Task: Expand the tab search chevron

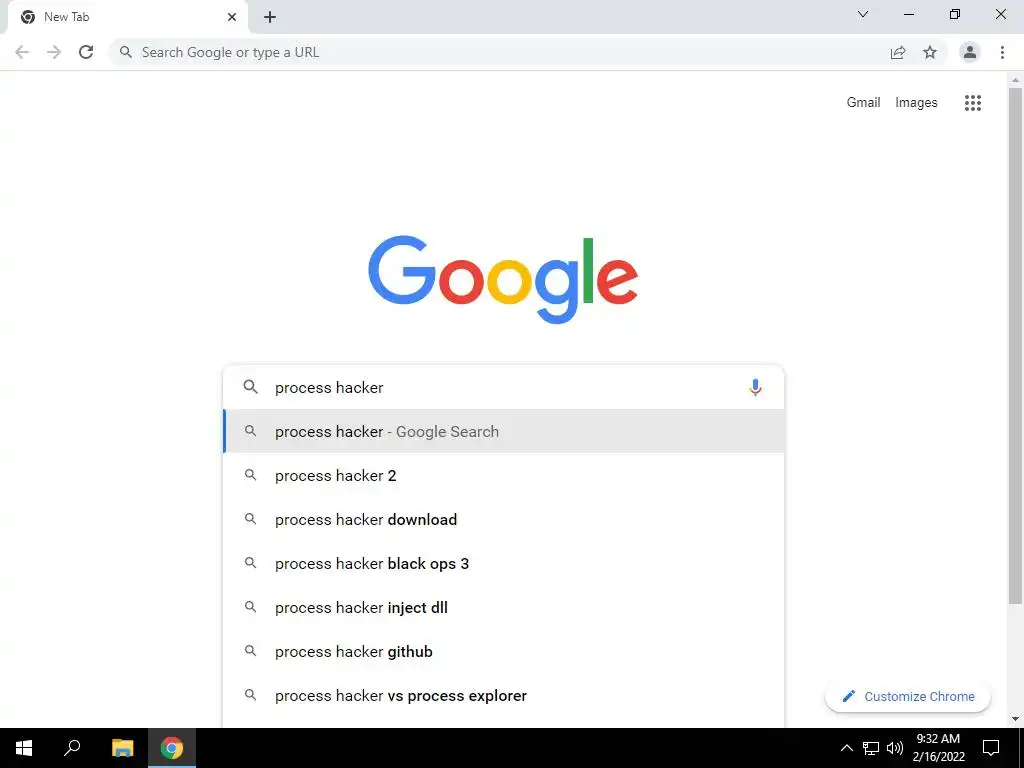Action: [863, 14]
